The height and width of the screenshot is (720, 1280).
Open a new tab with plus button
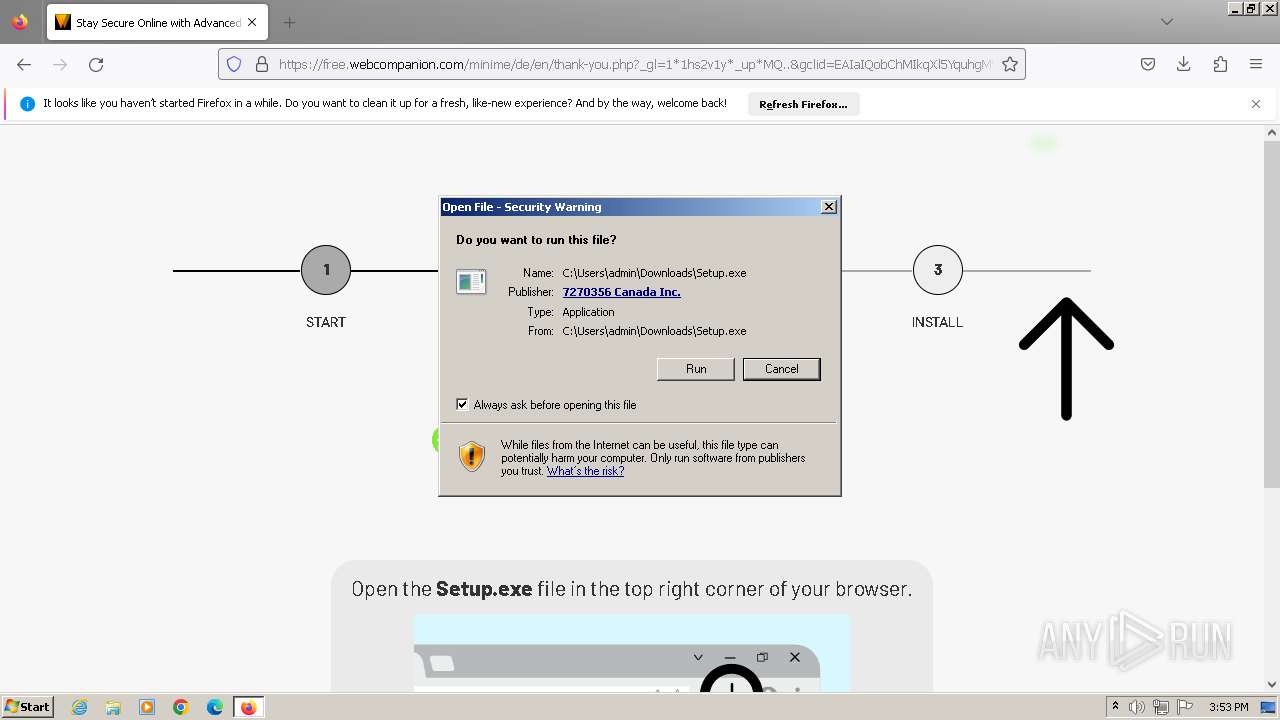(289, 22)
